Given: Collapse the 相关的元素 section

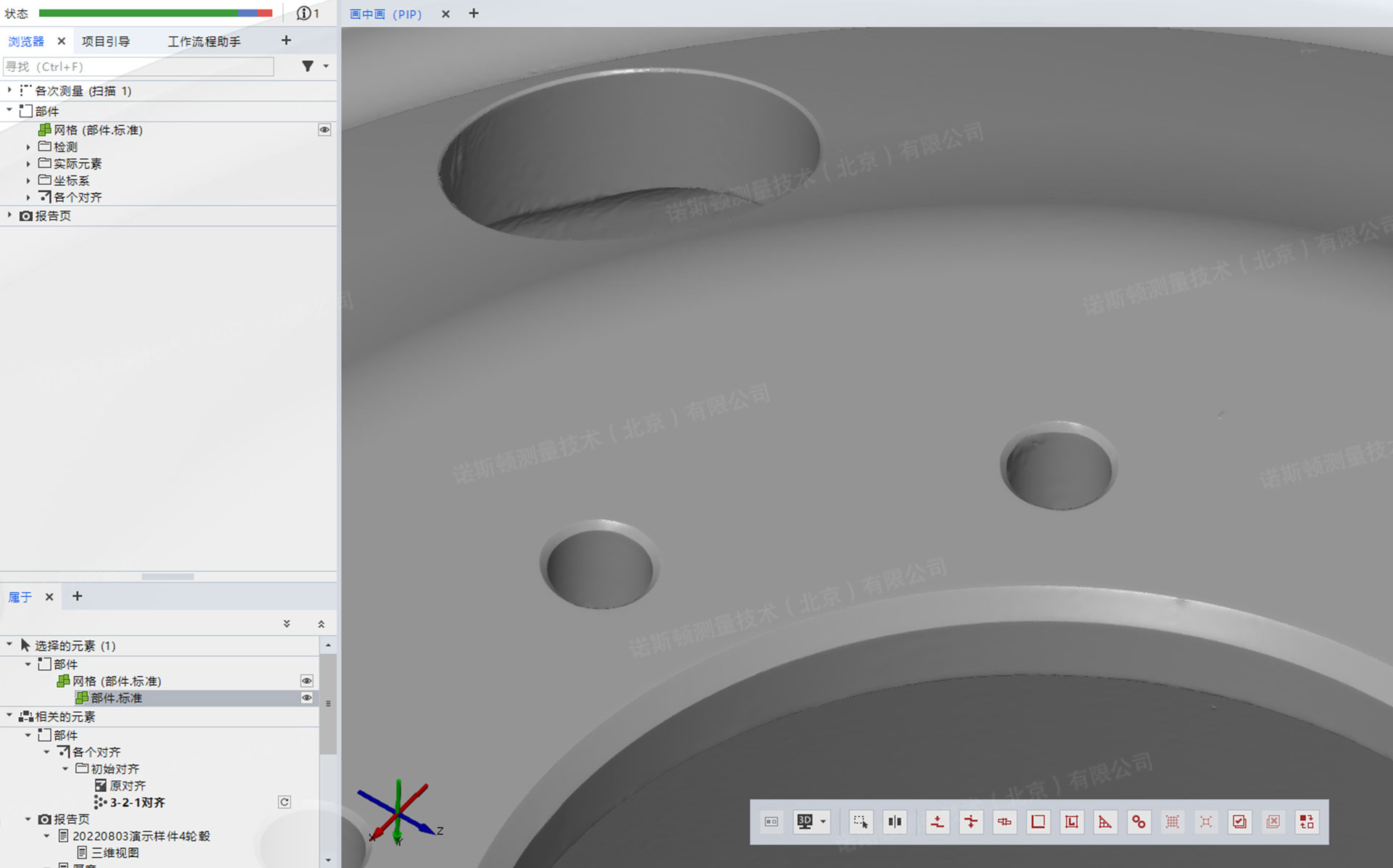Looking at the screenshot, I should pos(9,716).
